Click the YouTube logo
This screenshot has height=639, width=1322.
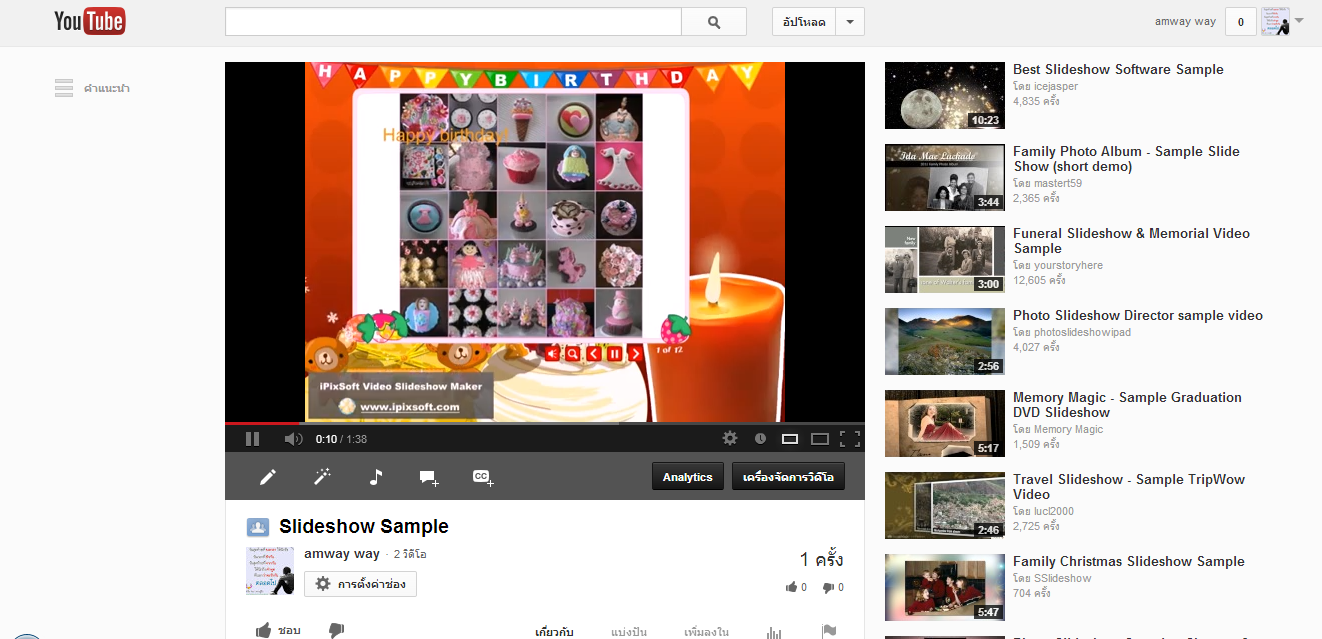click(89, 21)
